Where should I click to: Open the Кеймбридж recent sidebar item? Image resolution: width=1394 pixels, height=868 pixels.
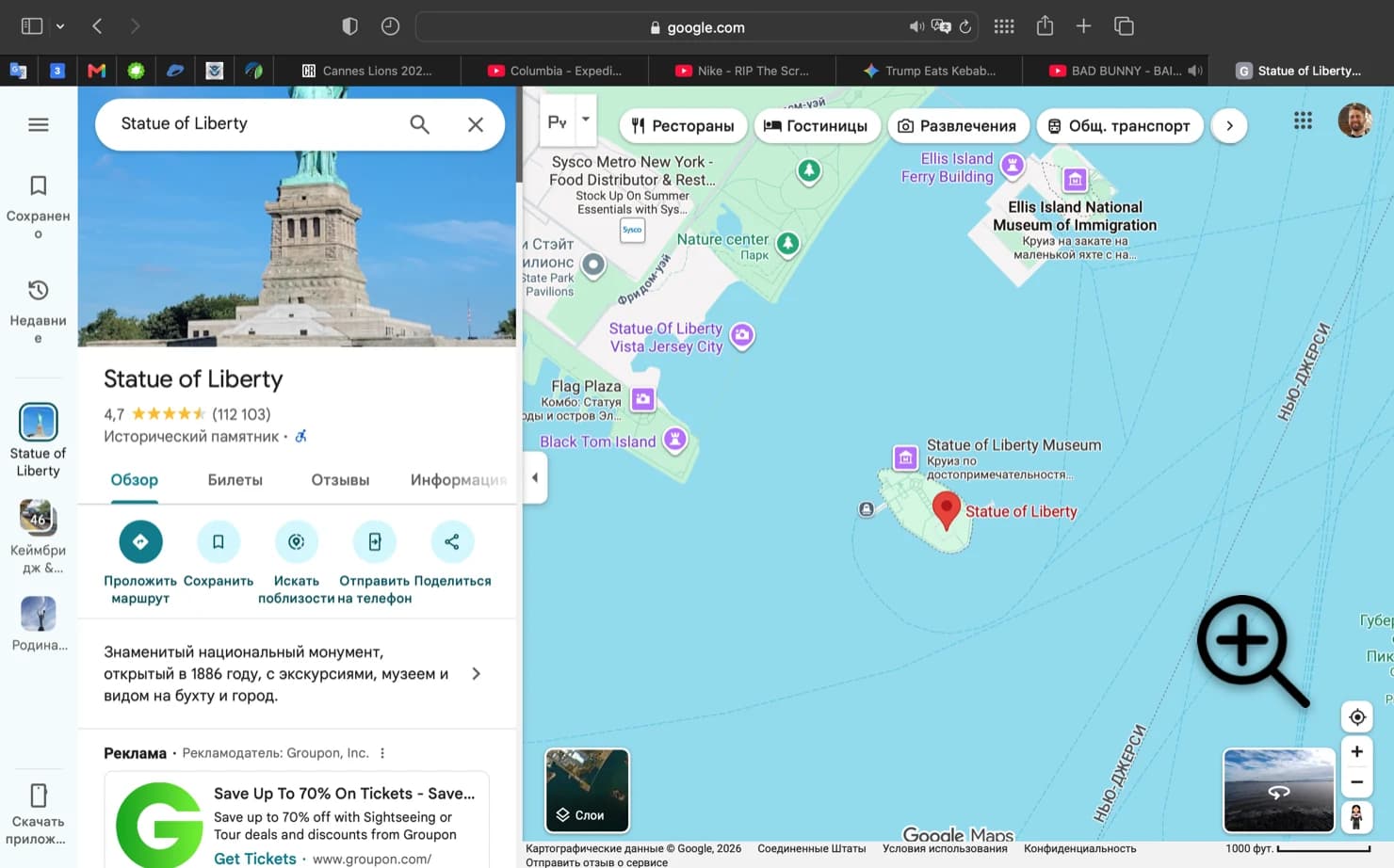point(39,536)
